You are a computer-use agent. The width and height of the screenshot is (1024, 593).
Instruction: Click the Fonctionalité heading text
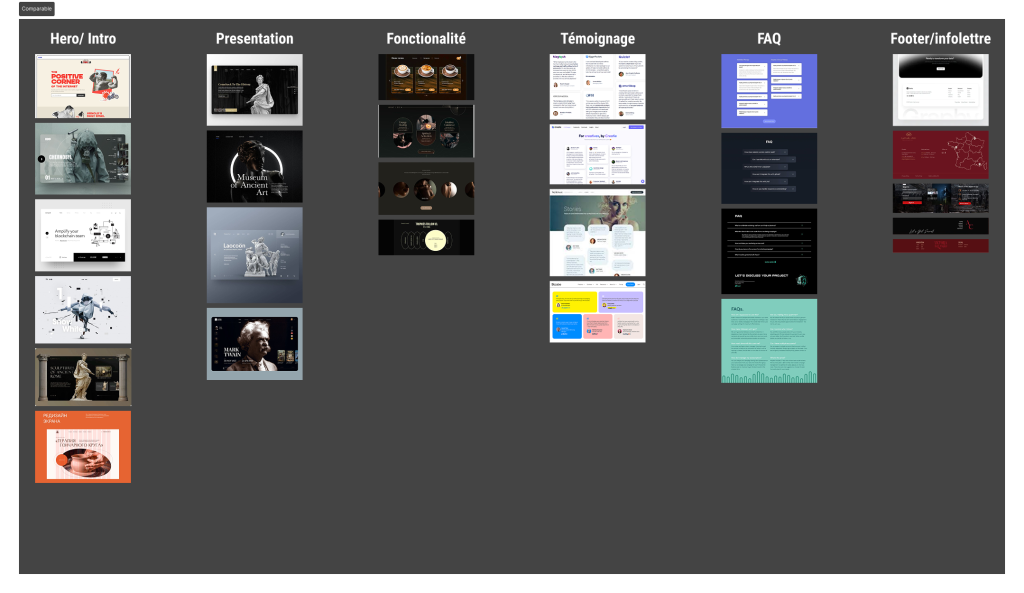click(426, 39)
